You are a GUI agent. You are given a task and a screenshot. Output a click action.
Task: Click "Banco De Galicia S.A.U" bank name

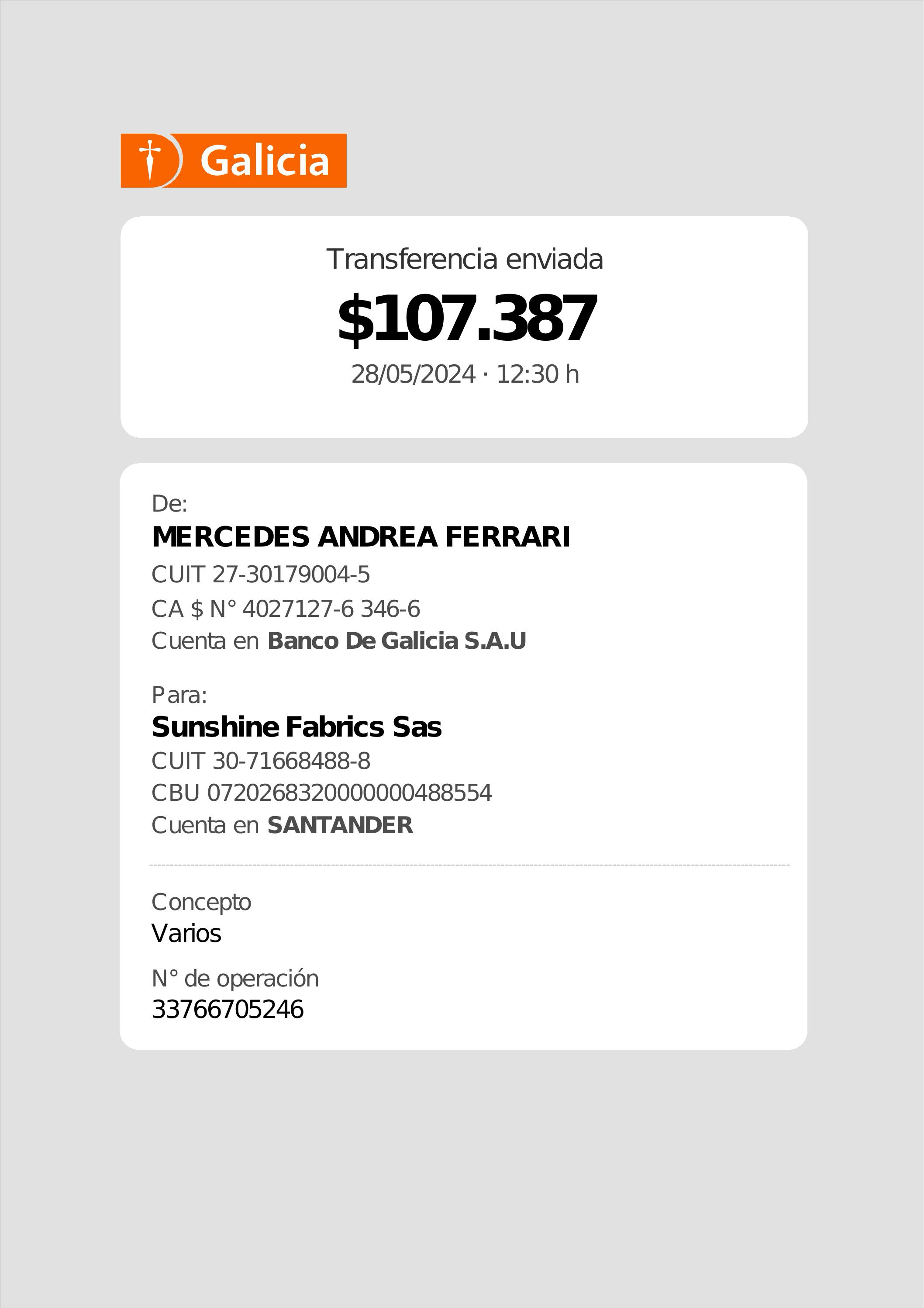pyautogui.click(x=396, y=641)
